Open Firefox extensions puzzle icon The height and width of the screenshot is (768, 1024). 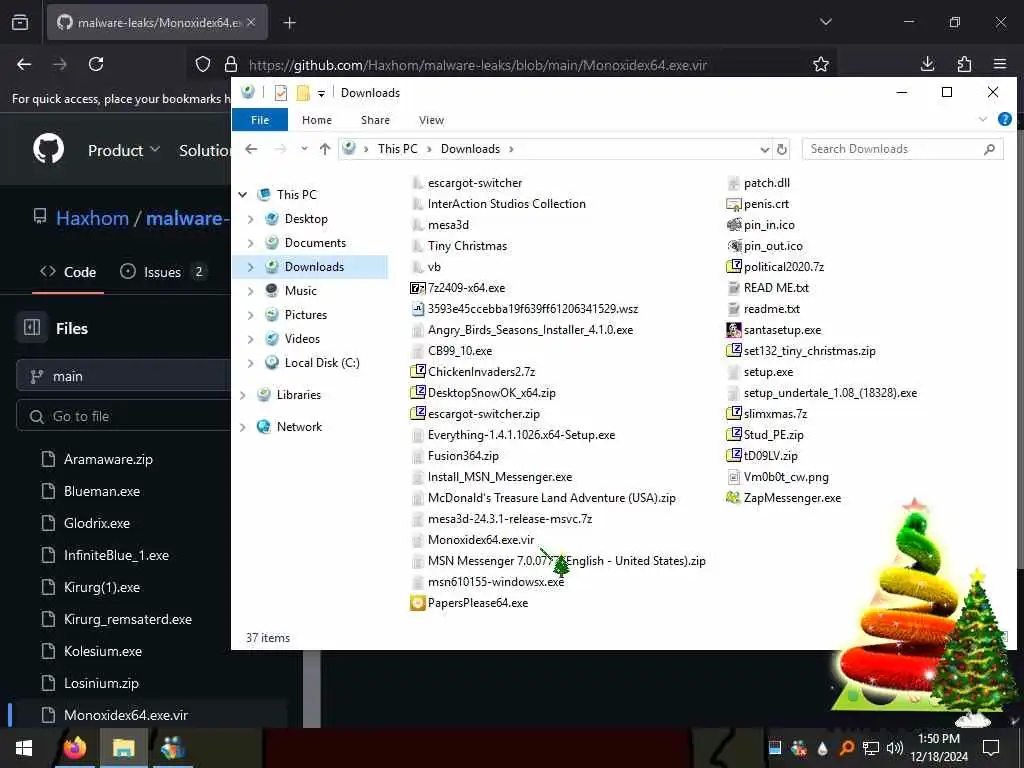[964, 64]
